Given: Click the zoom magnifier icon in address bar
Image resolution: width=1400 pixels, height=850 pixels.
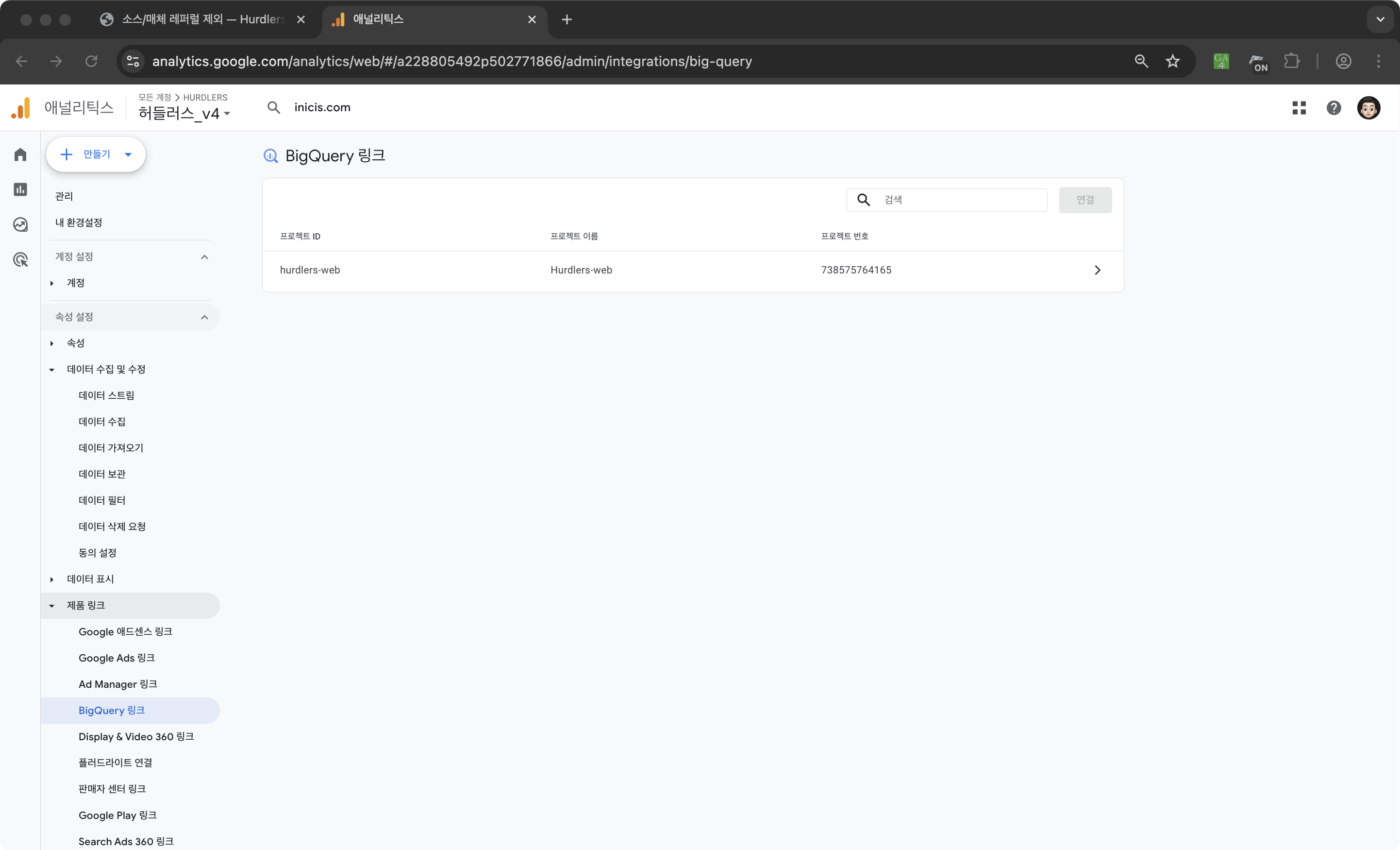Looking at the screenshot, I should point(1141,61).
